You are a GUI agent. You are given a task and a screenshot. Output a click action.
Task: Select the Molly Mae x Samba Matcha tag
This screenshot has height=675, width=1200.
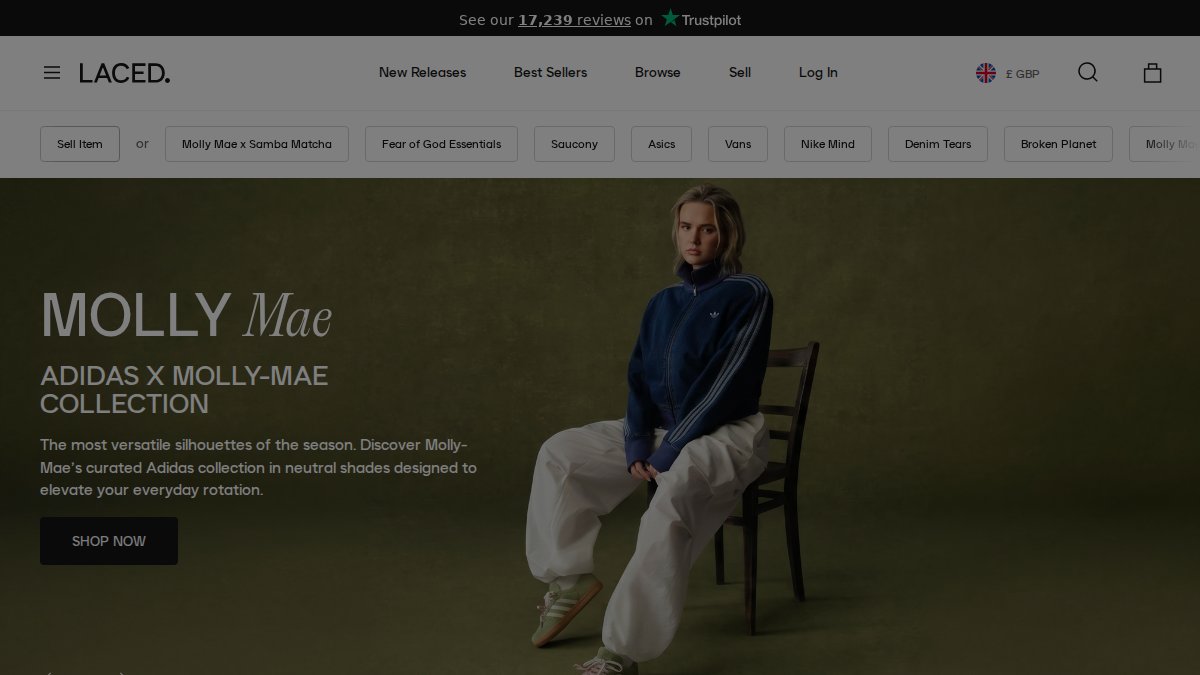tap(257, 144)
